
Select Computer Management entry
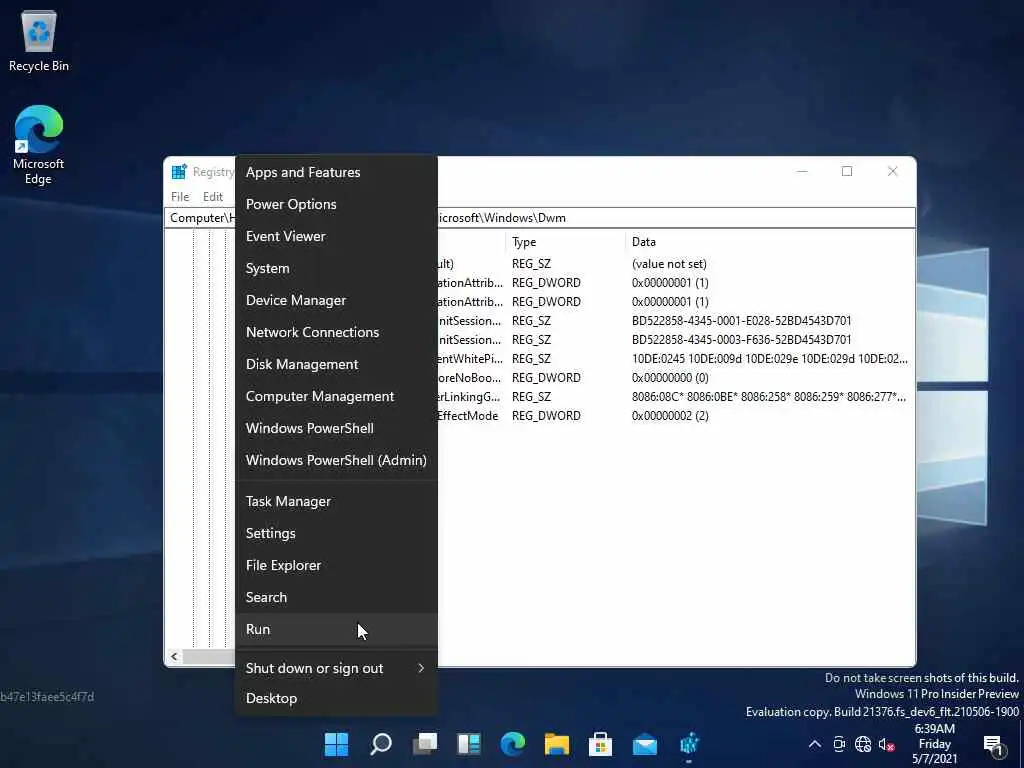[x=336, y=396]
